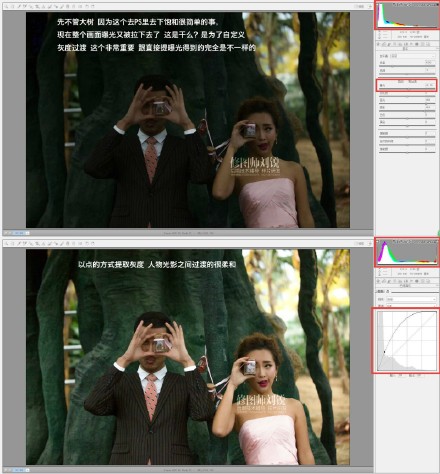The image size is (440, 474).
Task: Switch to the Point tab in the Tone Curve panel
Action: pos(388,291)
